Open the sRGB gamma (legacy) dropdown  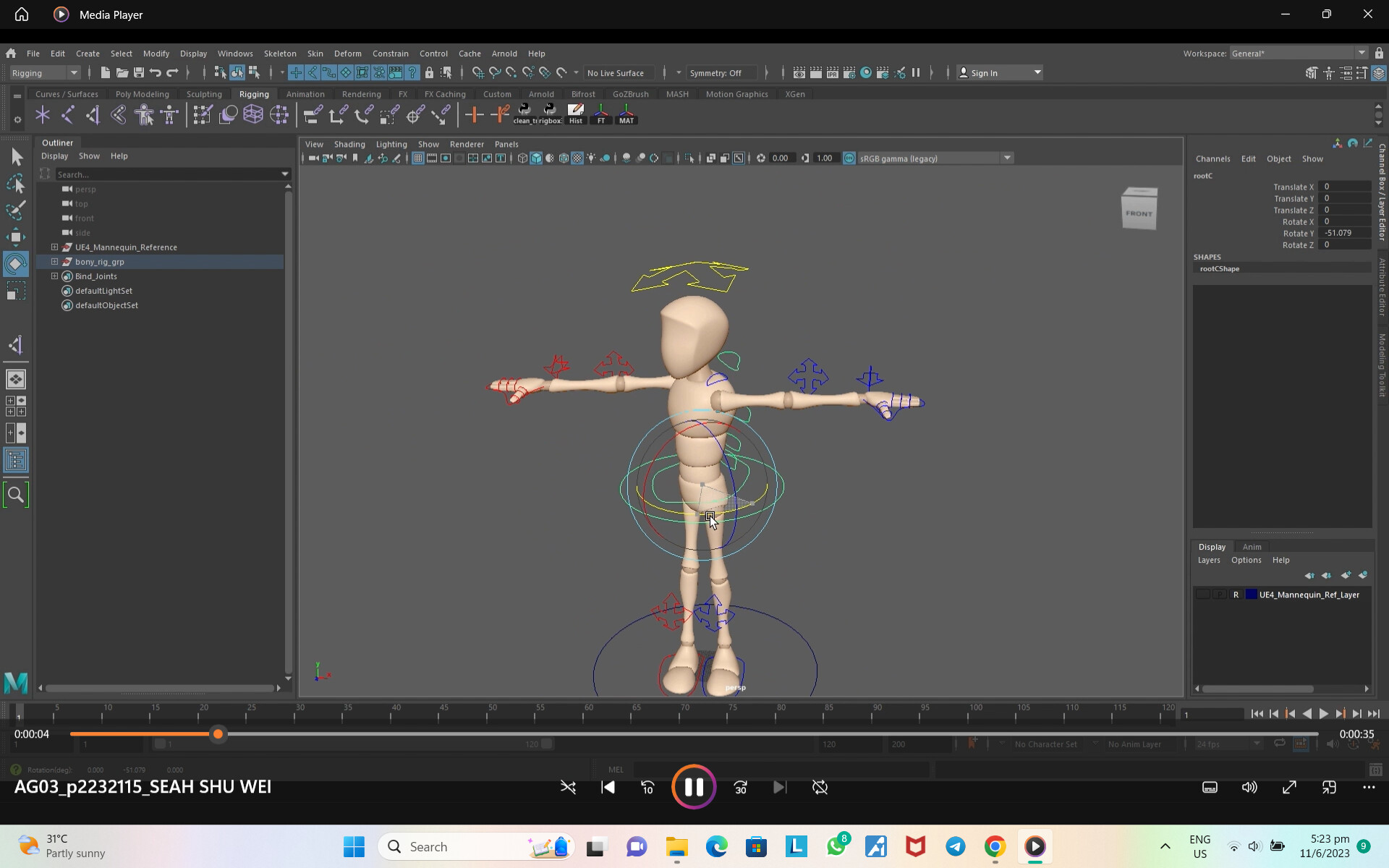pyautogui.click(x=1008, y=158)
